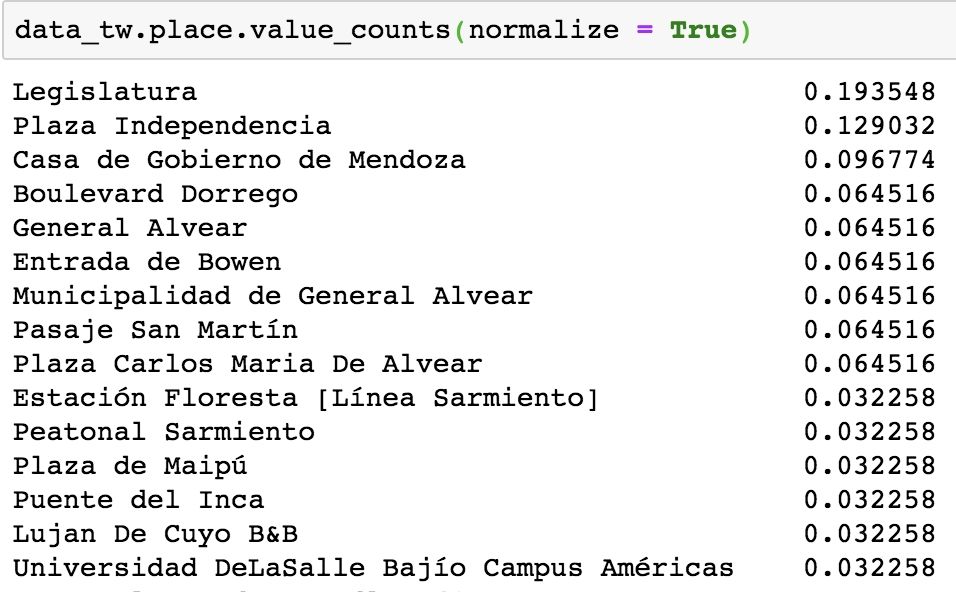Viewport: 956px width, 592px height.
Task: Click the 0.096774 value in the output
Action: pyautogui.click(x=869, y=160)
